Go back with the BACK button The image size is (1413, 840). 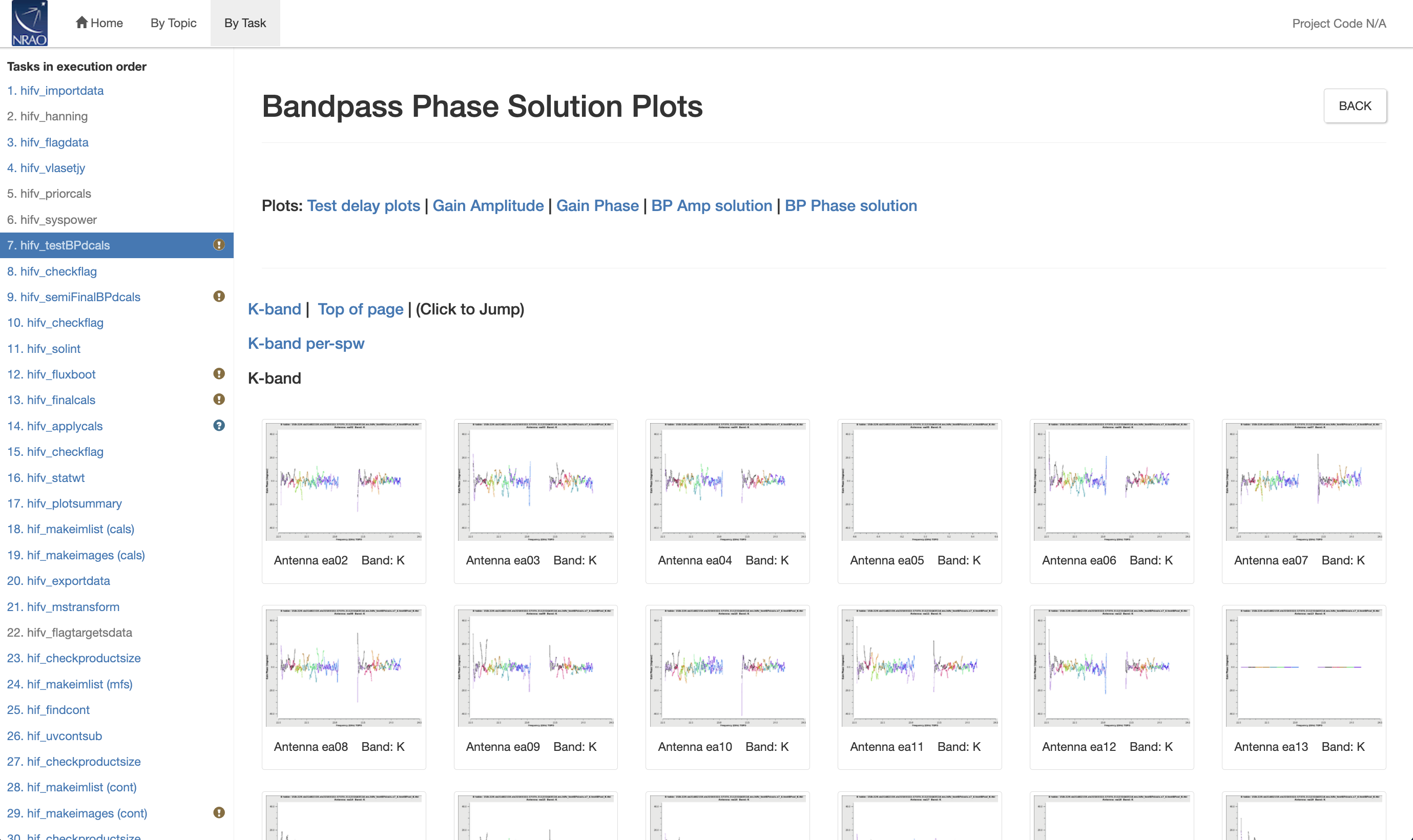tap(1355, 106)
